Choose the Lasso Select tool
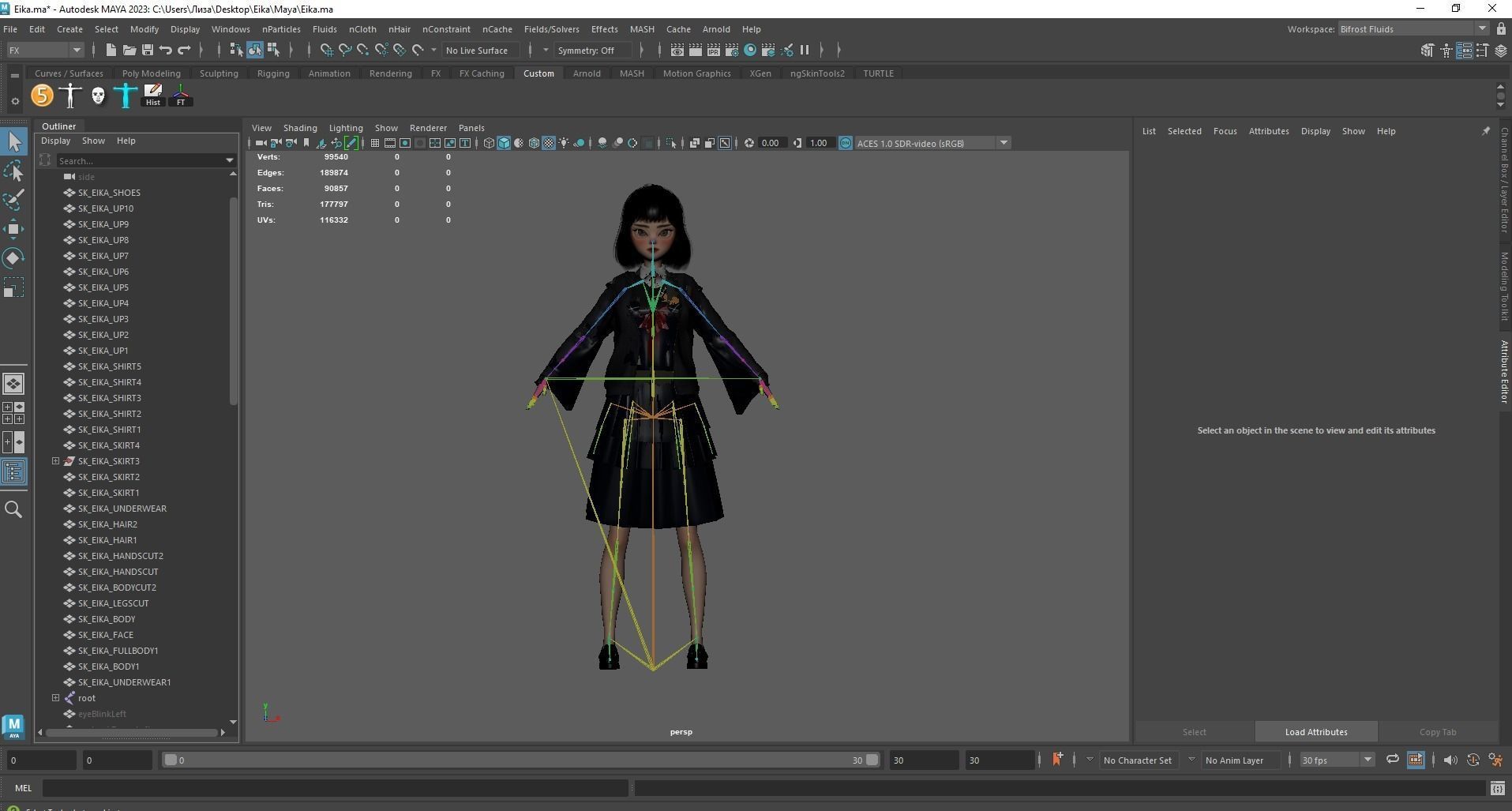Screen dimensions: 1512x811 click(13, 171)
